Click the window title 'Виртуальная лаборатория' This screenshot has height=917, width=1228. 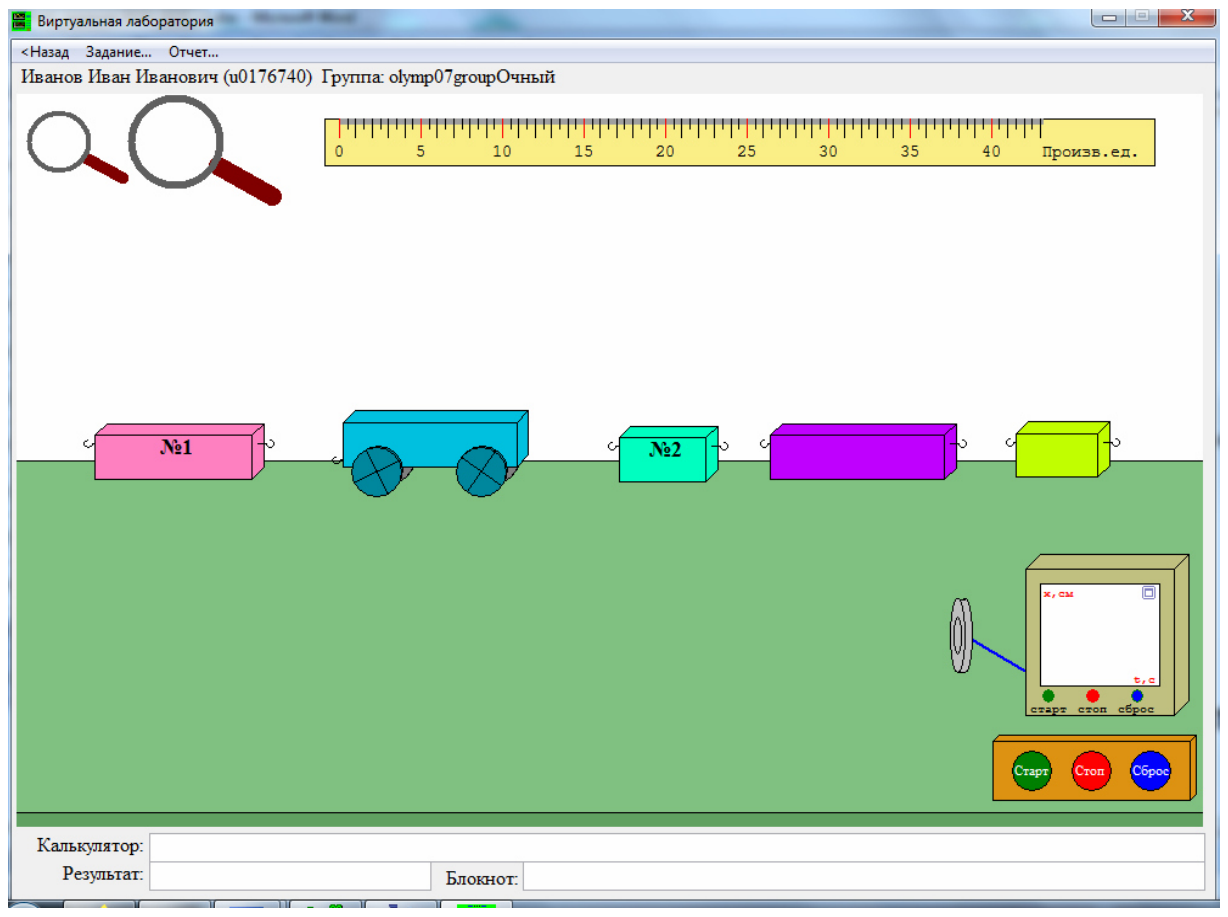[126, 21]
